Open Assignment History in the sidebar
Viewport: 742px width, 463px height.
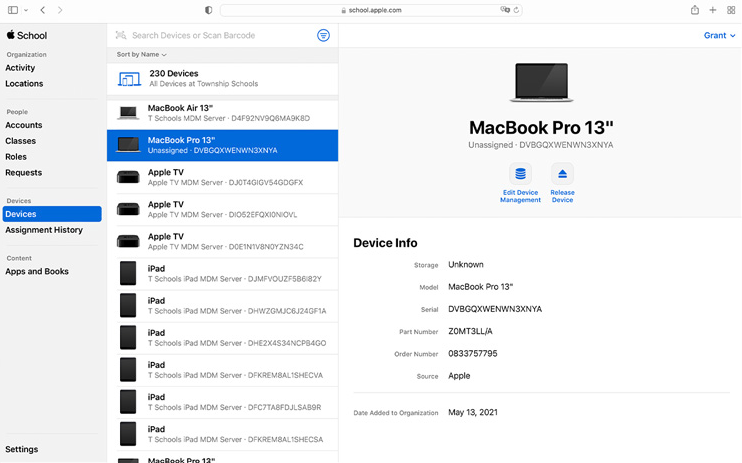[x=44, y=230]
